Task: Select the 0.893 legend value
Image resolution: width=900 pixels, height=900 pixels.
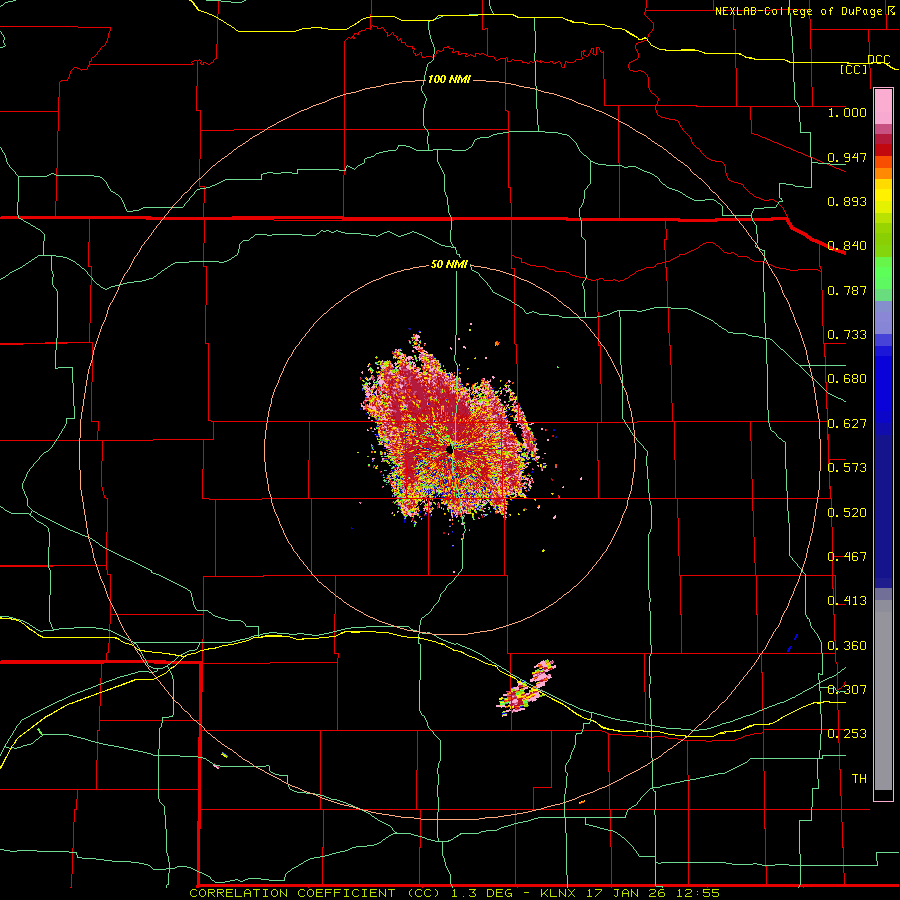Action: coord(847,201)
